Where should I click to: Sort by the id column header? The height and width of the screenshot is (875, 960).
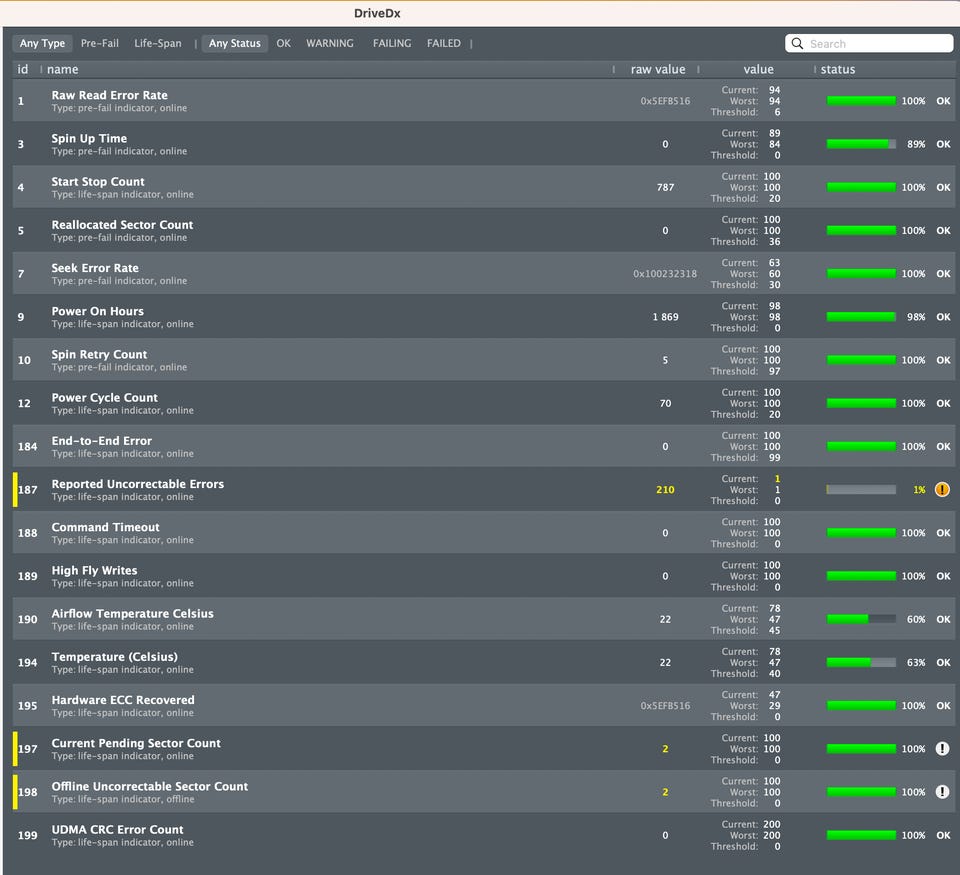(23, 69)
